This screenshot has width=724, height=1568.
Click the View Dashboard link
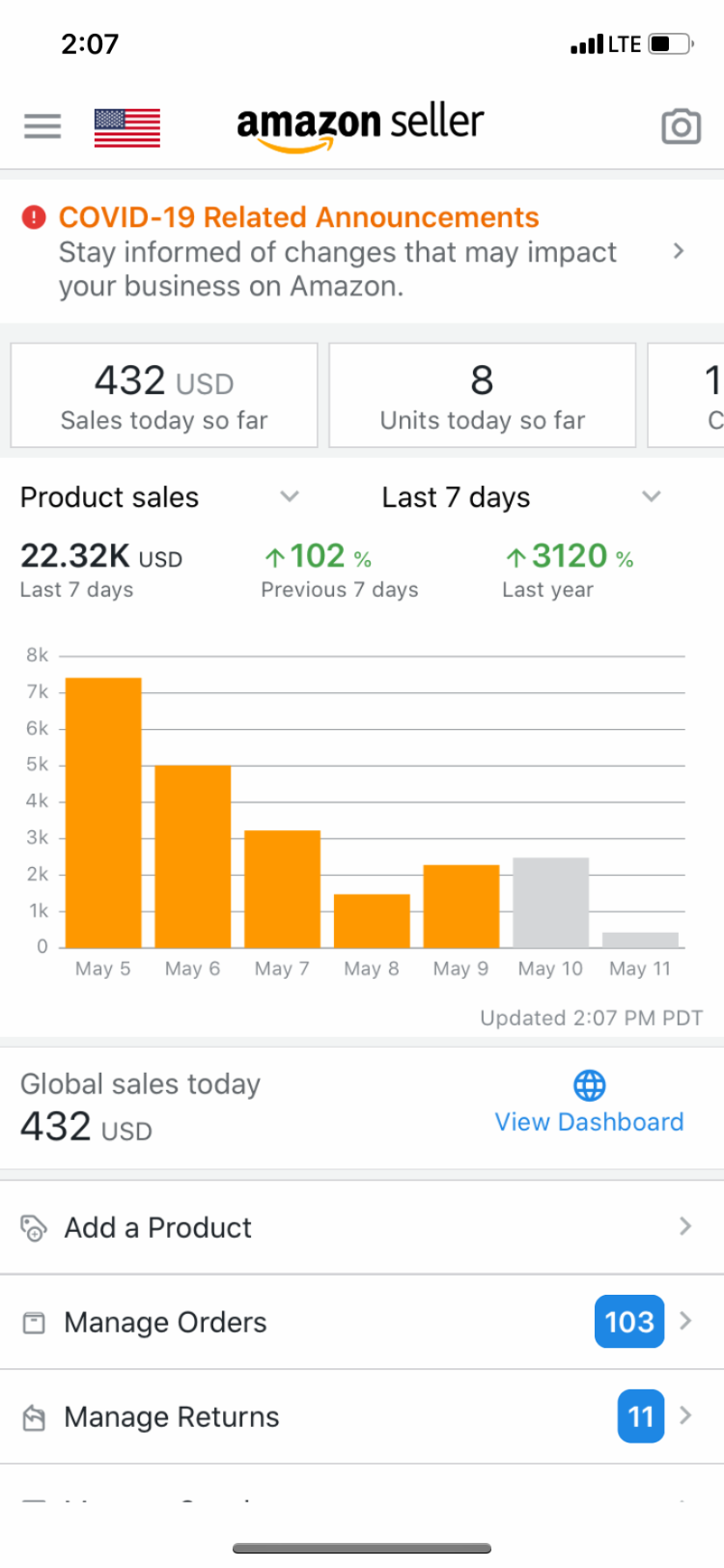click(589, 1122)
